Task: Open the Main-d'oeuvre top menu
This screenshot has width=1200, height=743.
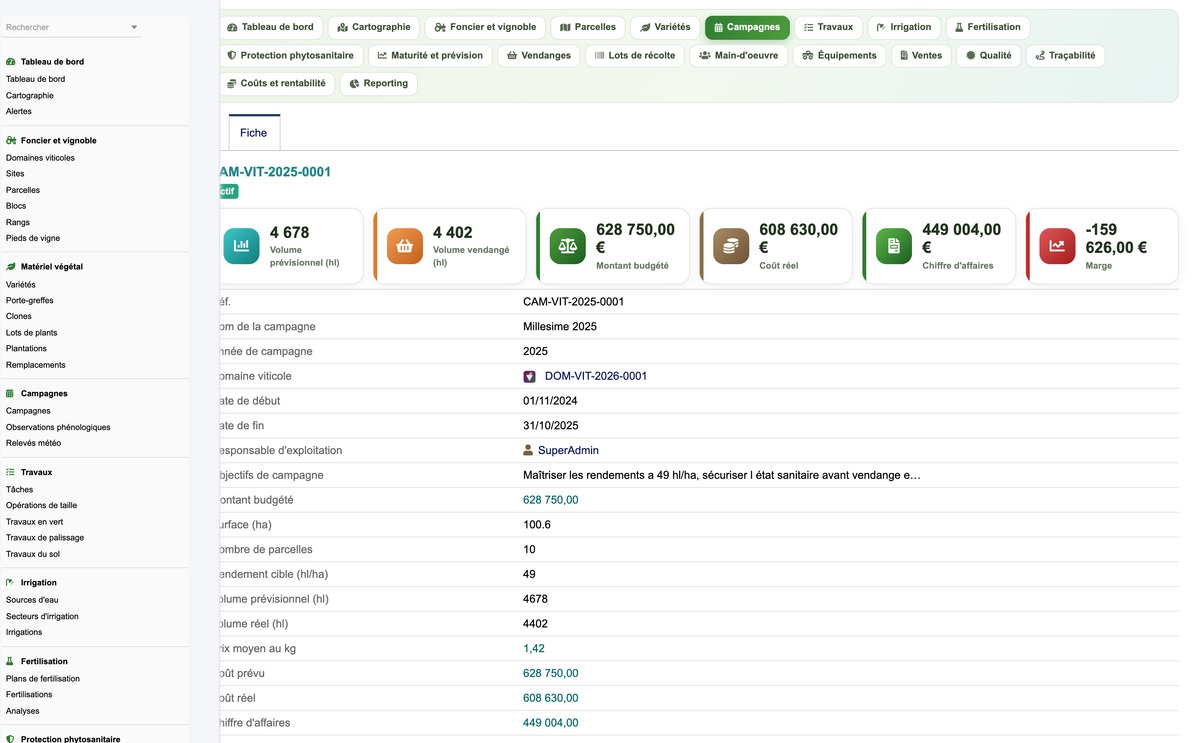Action: point(739,55)
